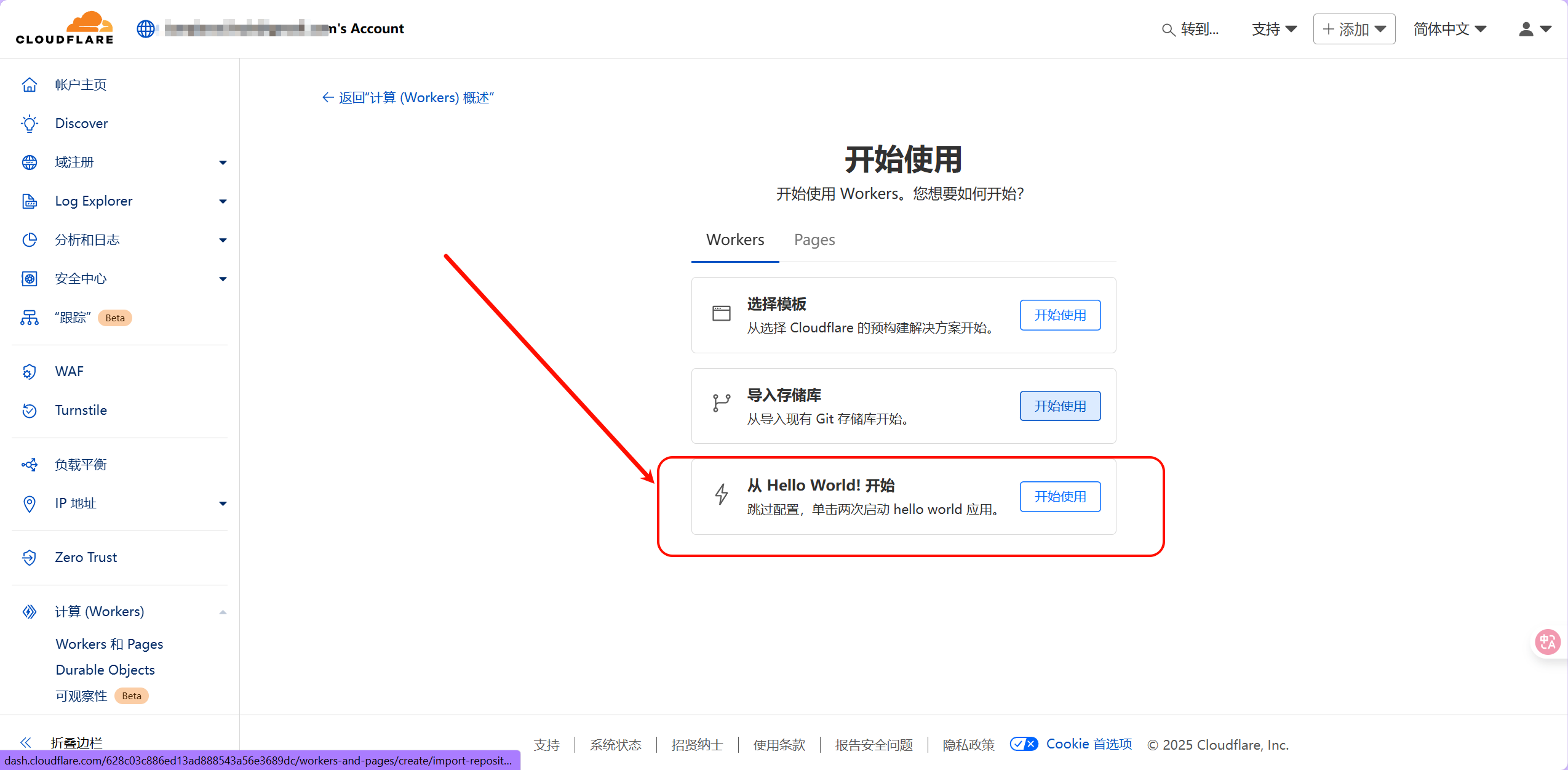
Task: Start using 选择模板 option
Action: tap(1060, 315)
